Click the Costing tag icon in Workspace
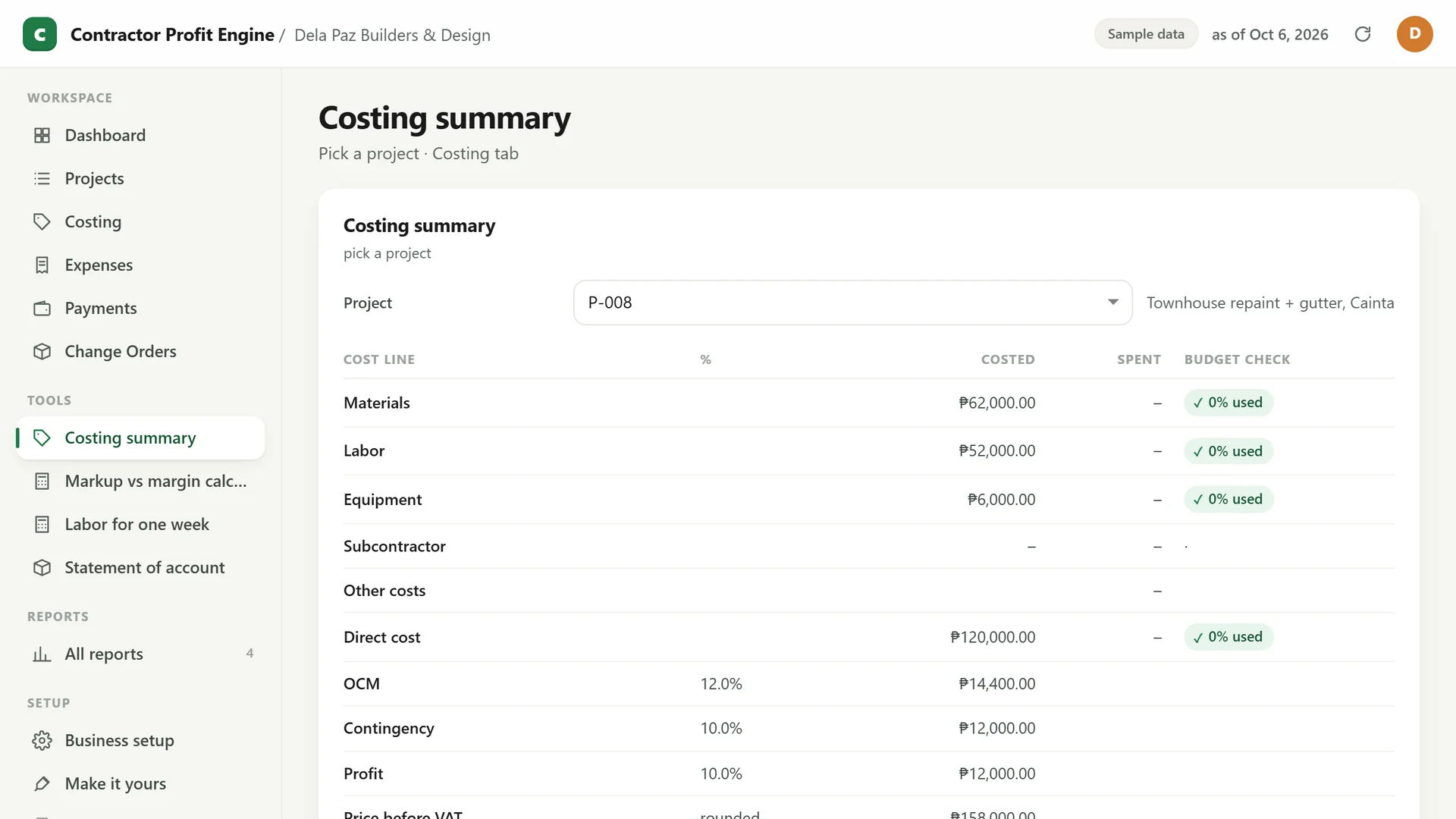This screenshot has height=819, width=1456. 42,221
